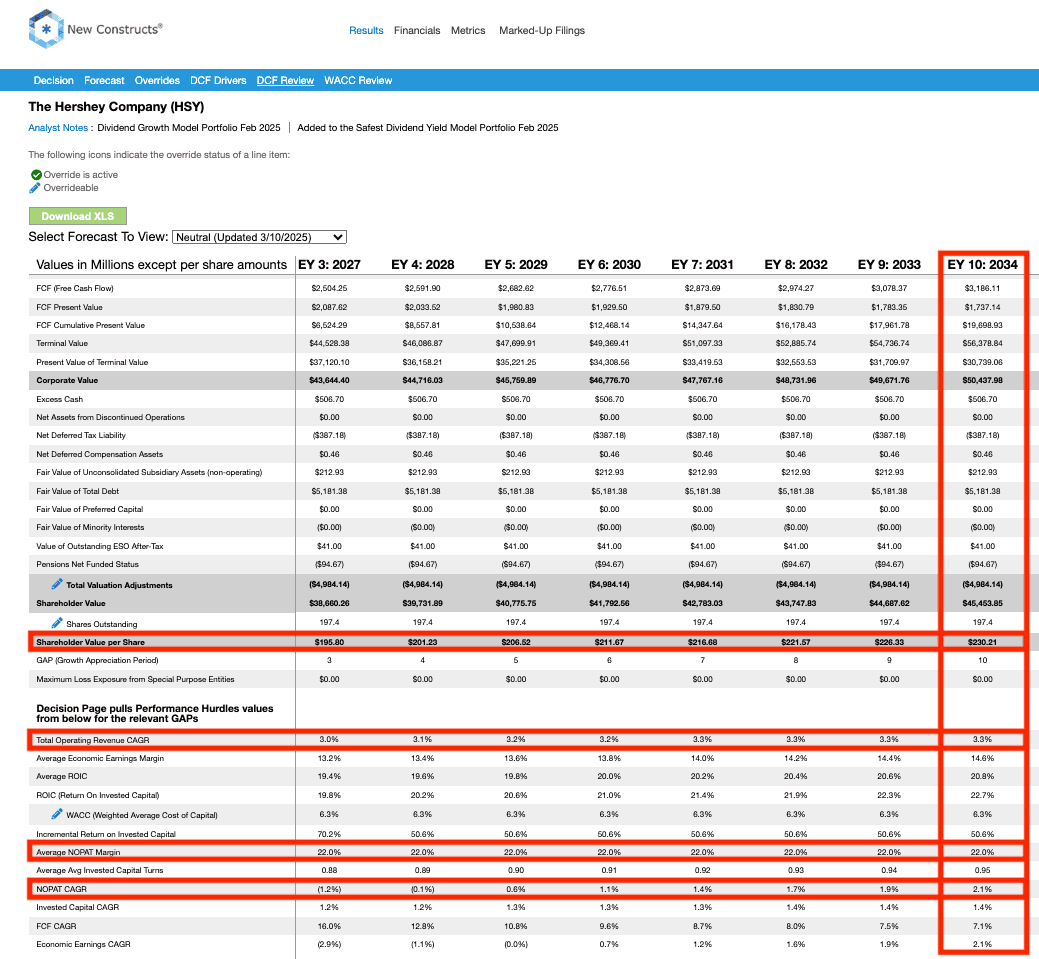The height and width of the screenshot is (959, 1039).
Task: Click the FCF Cumulative Present Value label
Action: coord(90,325)
